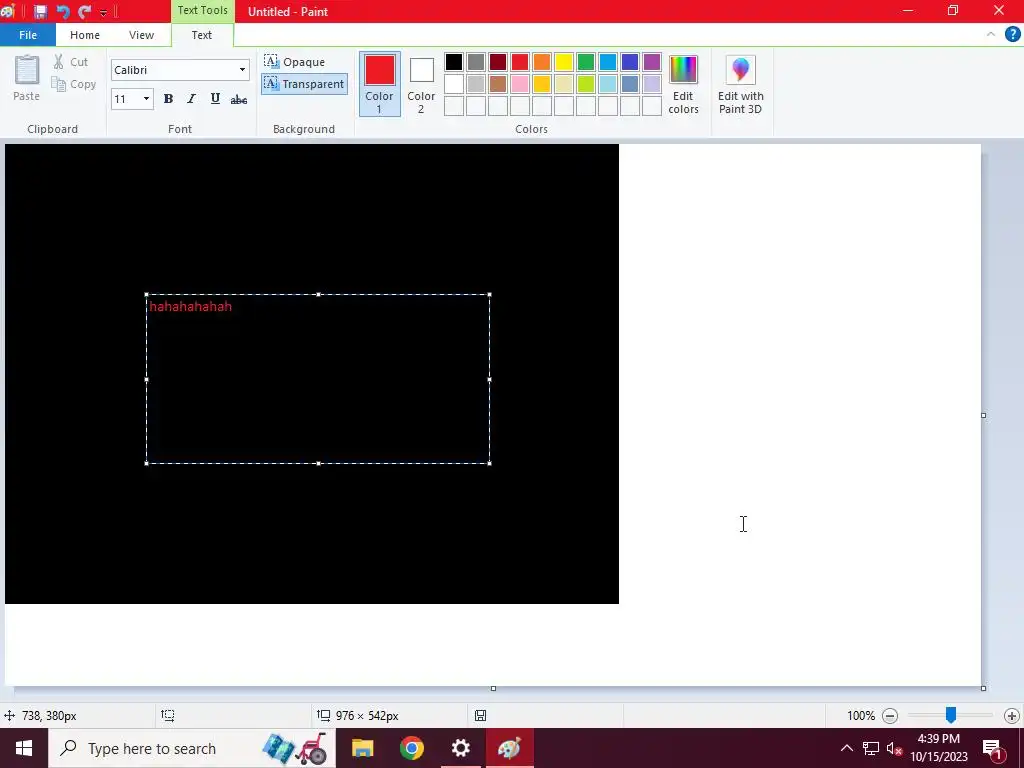Show hidden system tray icons
1024x768 pixels.
(x=846, y=748)
